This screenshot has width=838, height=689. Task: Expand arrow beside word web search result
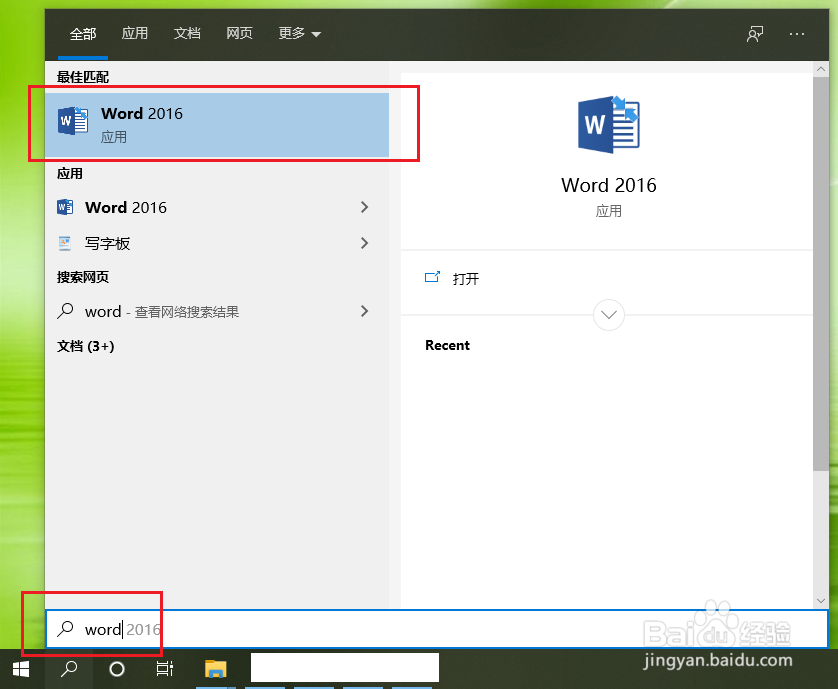pos(364,311)
